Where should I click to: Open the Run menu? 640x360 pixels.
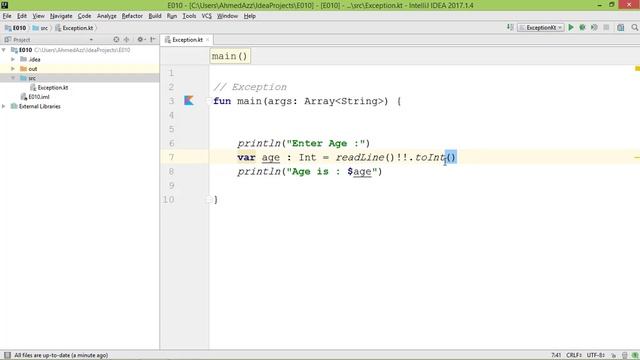[172, 16]
